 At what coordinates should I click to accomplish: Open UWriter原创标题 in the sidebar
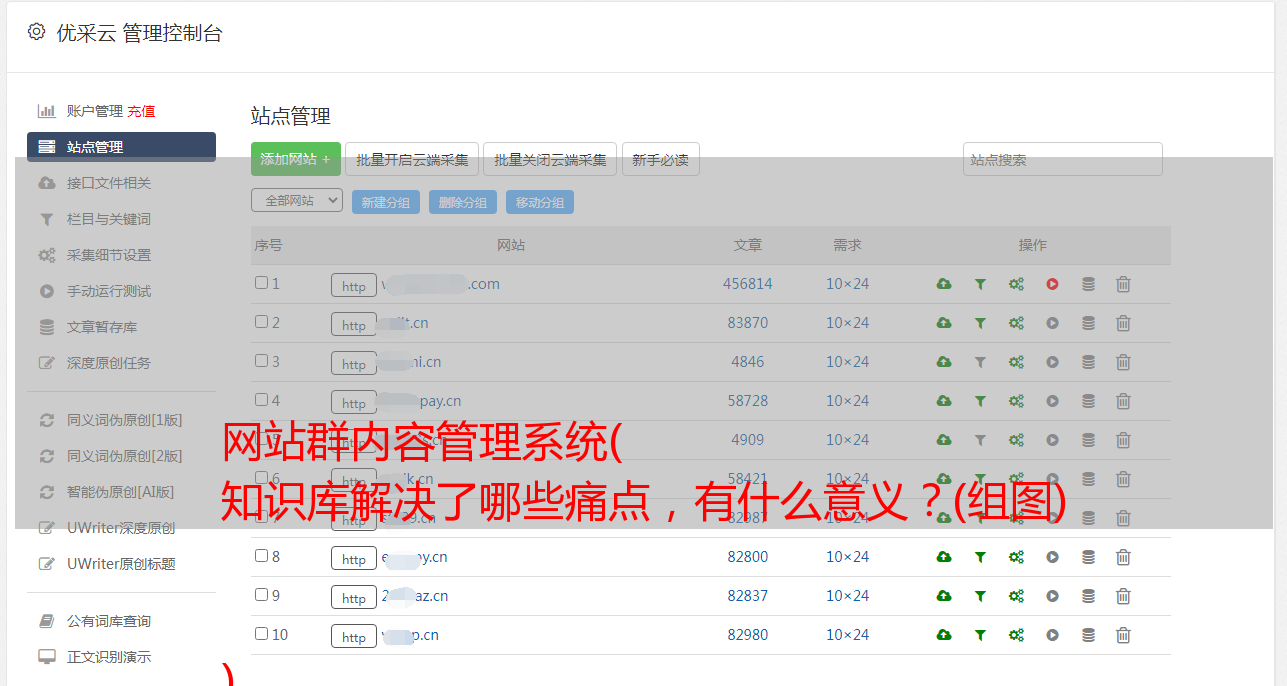click(x=121, y=564)
